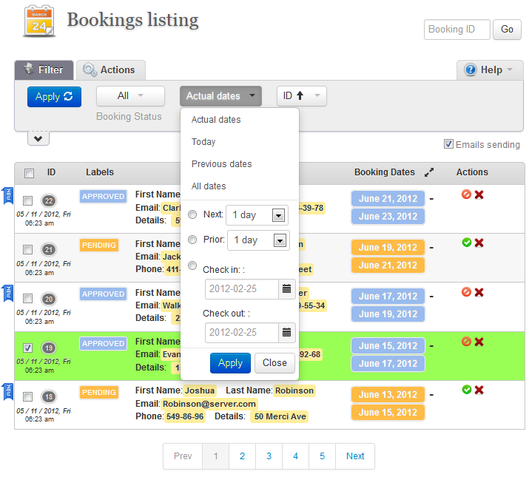Click the New ribbon marker on booking 18
This screenshot has width=529, height=477.
pyautogui.click(x=8, y=392)
